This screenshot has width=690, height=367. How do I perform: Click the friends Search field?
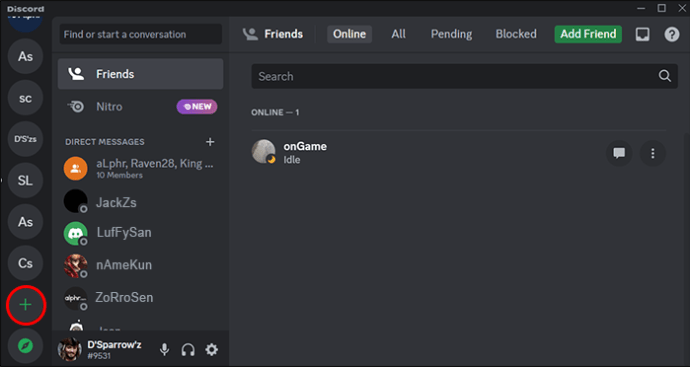tap(464, 76)
